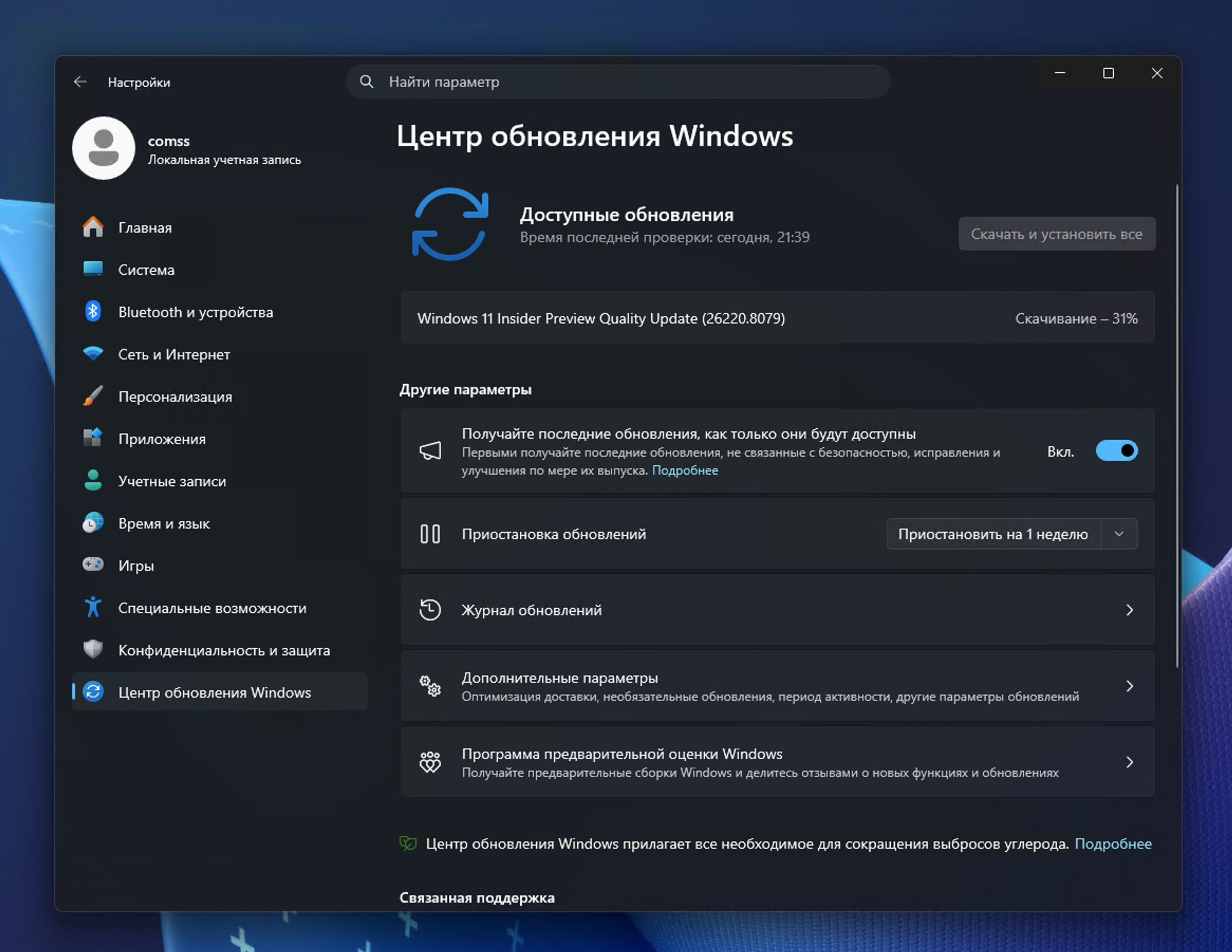Click the pause icon beside Приостановка обновлений
Screen dimensions: 1232x952
pos(430,534)
